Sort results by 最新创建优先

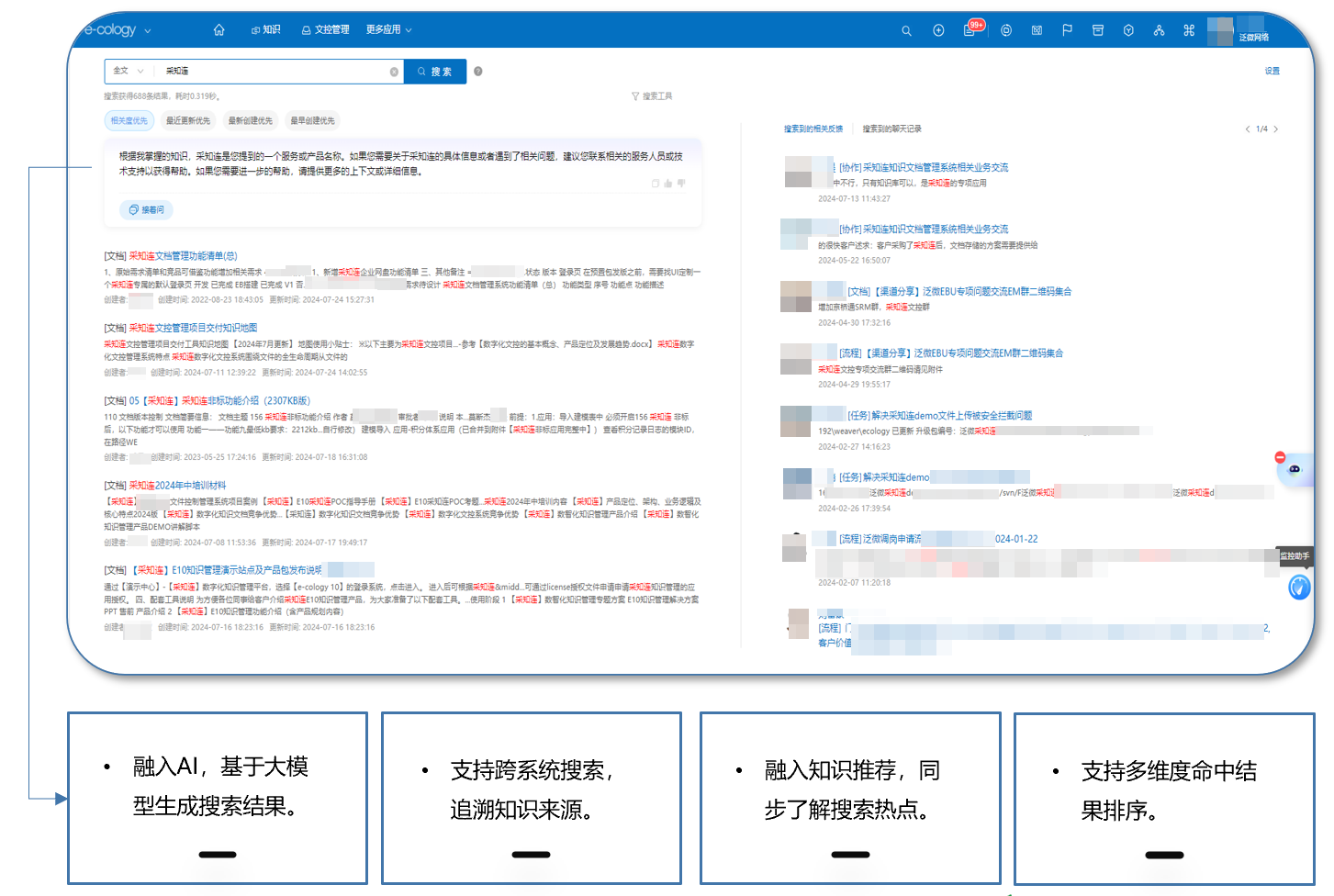point(250,120)
